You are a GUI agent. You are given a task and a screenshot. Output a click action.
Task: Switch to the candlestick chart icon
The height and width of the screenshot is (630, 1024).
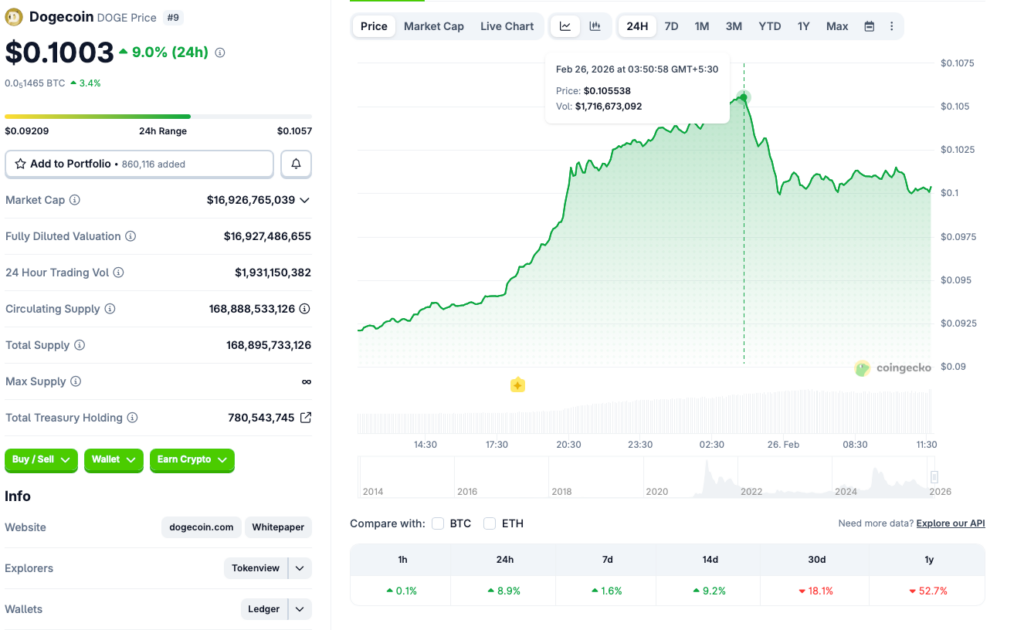pyautogui.click(x=595, y=26)
